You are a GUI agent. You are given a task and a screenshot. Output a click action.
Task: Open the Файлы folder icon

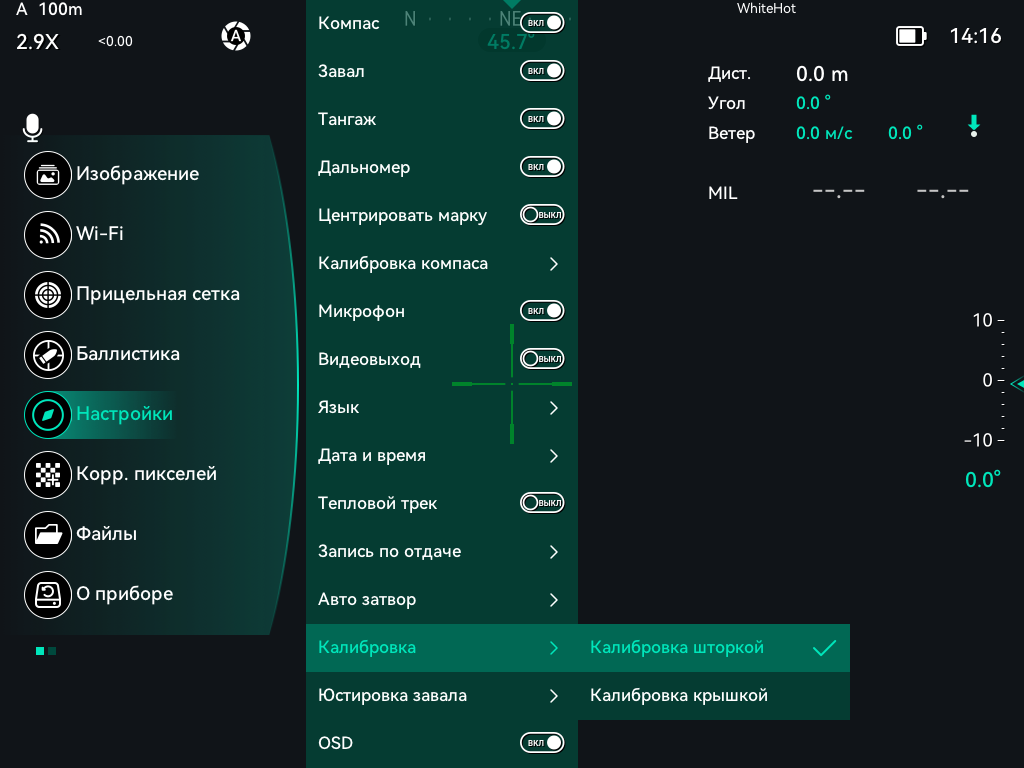[x=48, y=535]
